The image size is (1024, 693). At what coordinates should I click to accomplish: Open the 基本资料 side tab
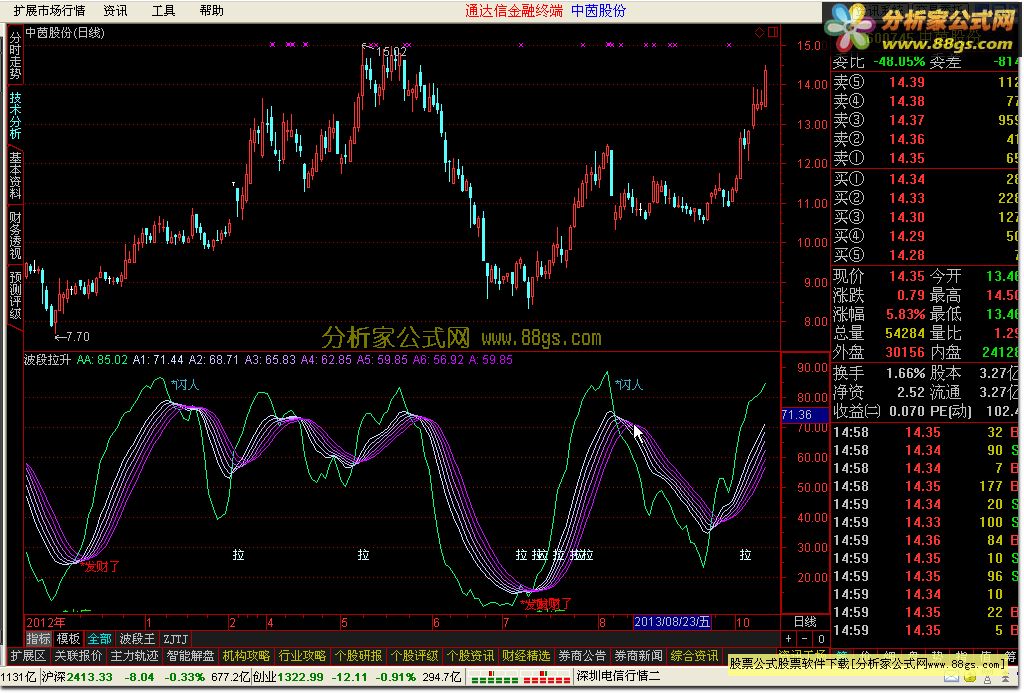coord(15,175)
